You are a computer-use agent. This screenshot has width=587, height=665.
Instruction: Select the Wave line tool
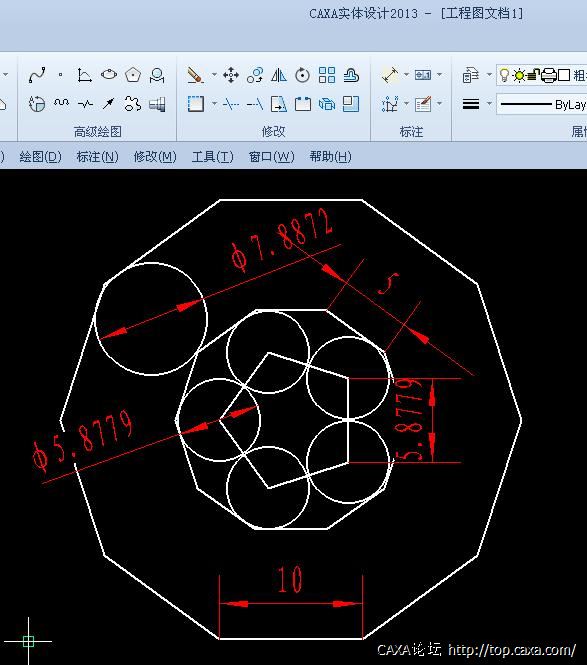(x=61, y=103)
